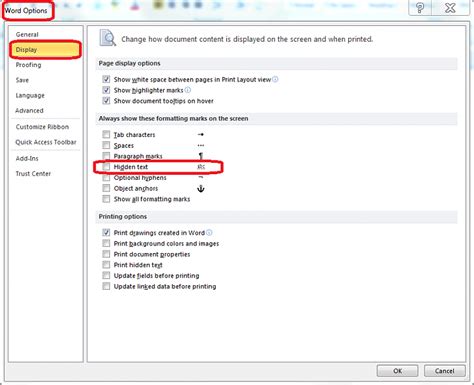Go to the Advanced category
This screenshot has height=385, width=474.
[29, 110]
